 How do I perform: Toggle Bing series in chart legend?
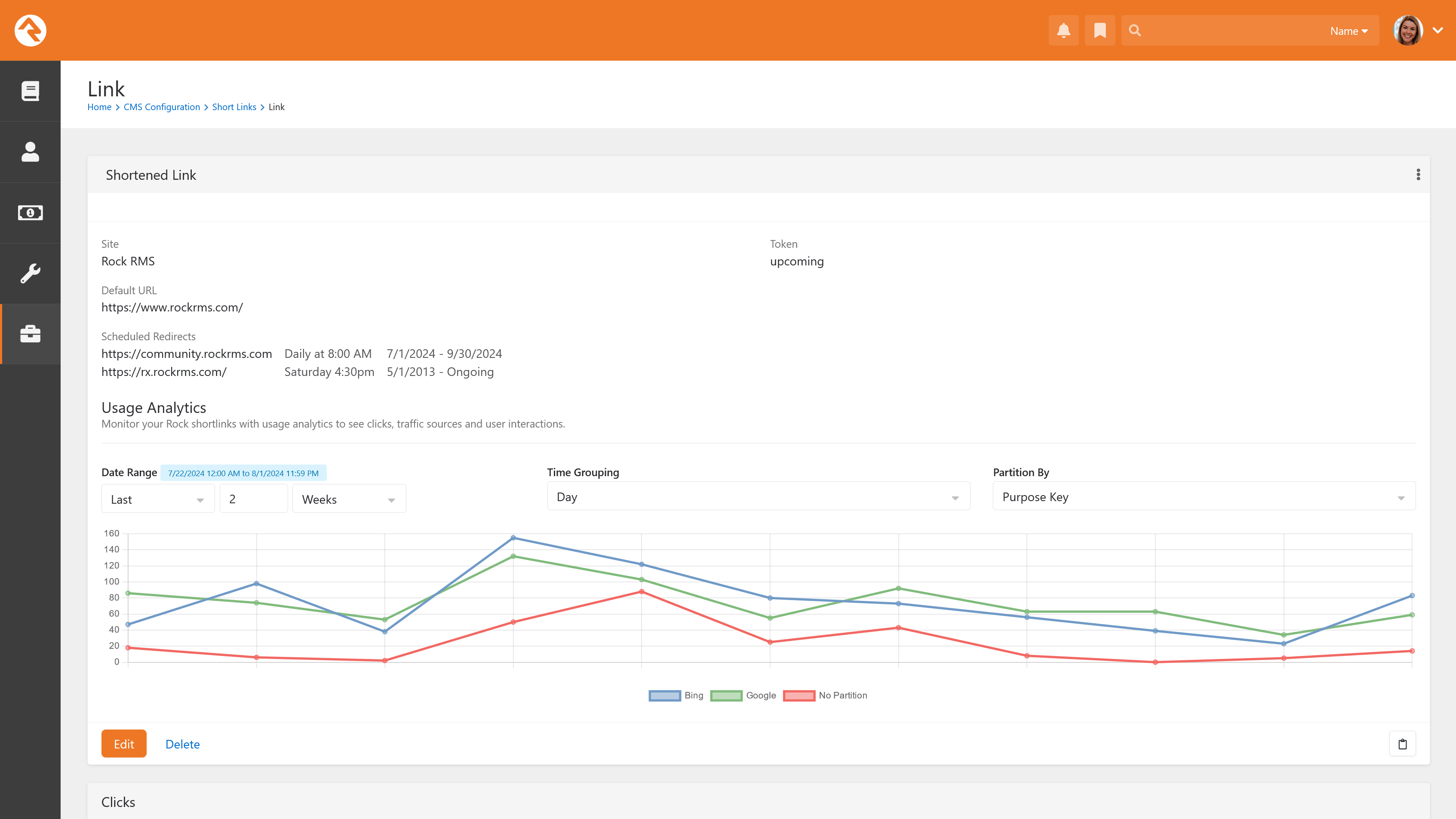[x=676, y=695]
